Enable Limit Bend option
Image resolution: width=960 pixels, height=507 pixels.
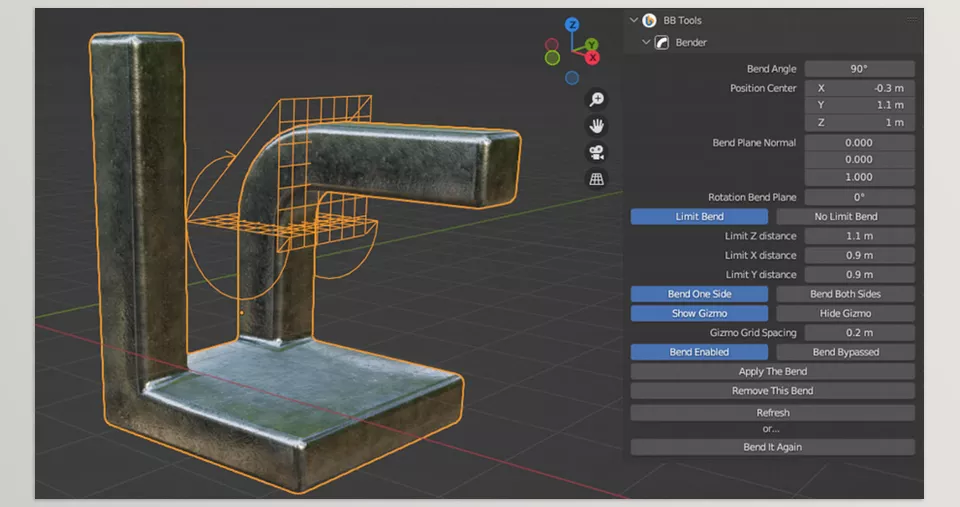pos(699,217)
